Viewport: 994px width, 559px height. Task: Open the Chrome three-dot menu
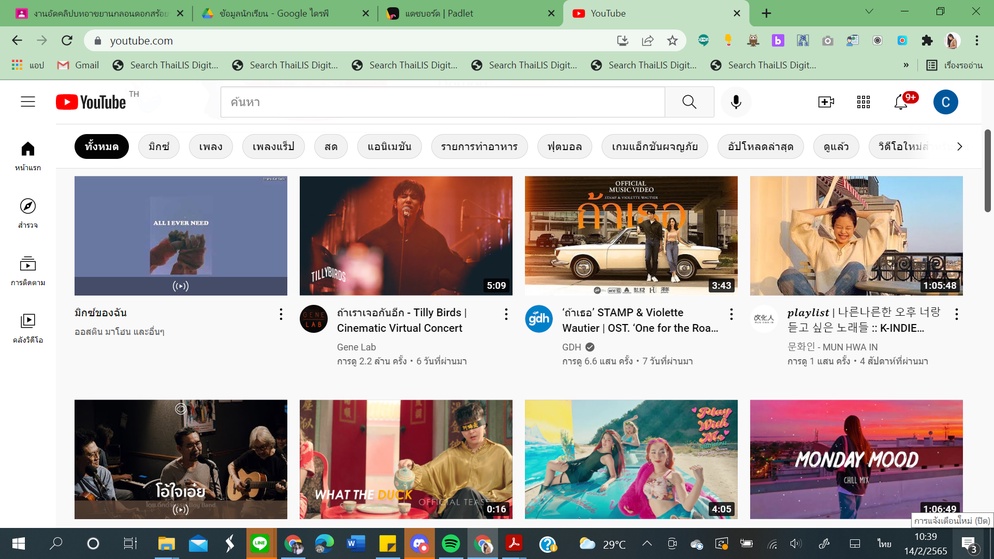coord(976,41)
